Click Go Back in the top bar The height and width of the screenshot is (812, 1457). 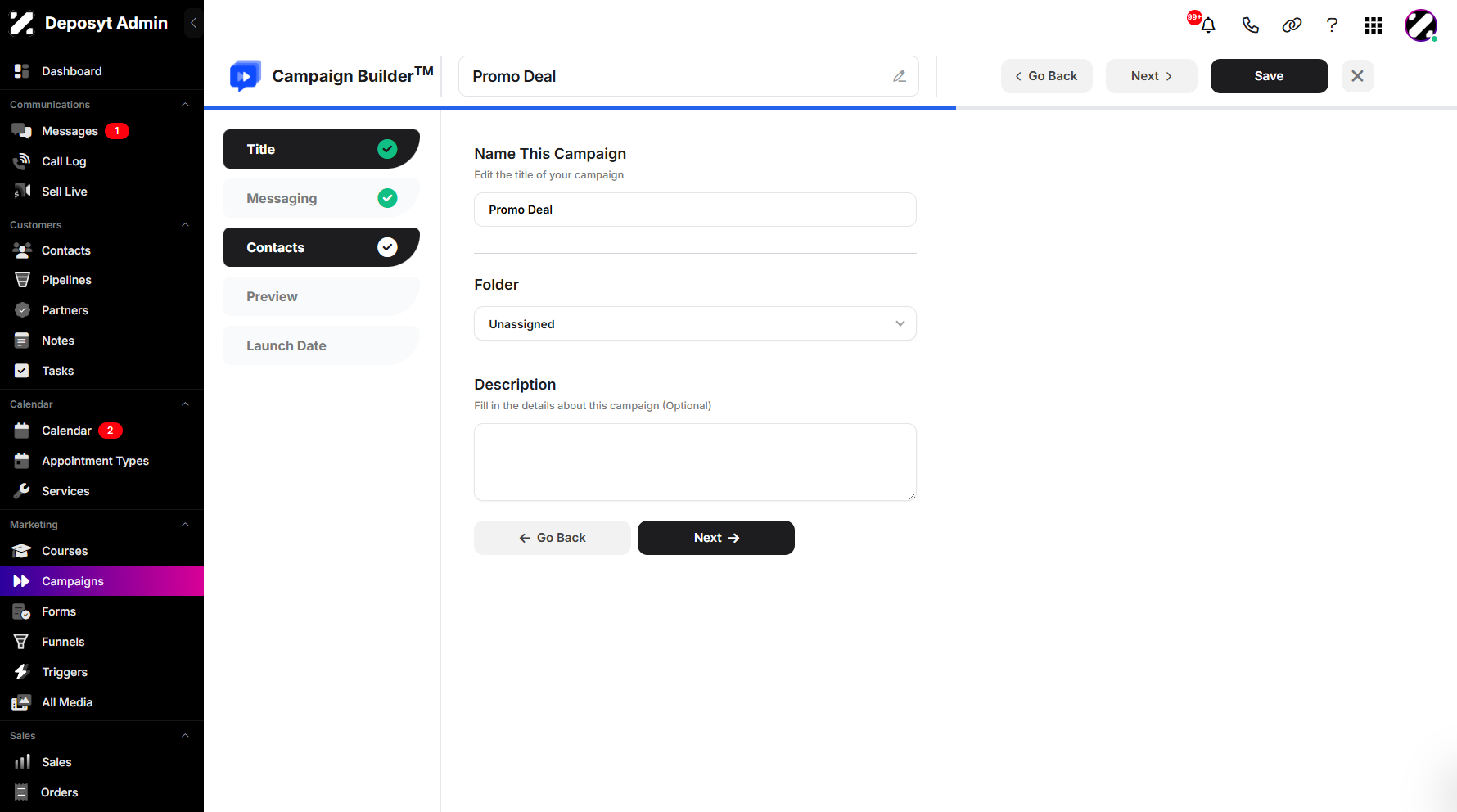pyautogui.click(x=1046, y=76)
